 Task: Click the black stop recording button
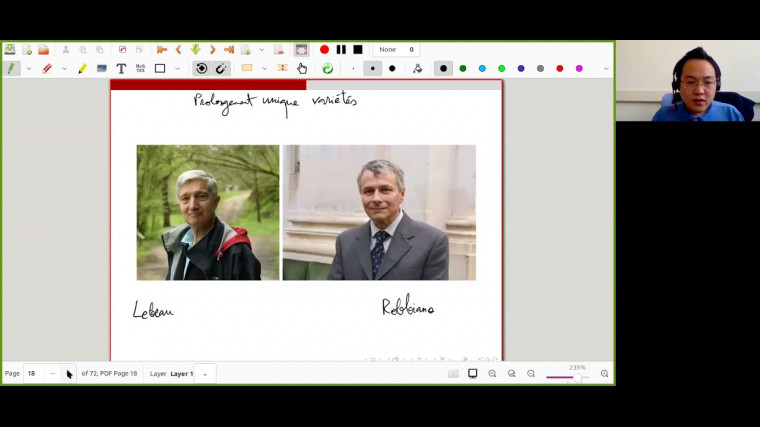pos(357,49)
